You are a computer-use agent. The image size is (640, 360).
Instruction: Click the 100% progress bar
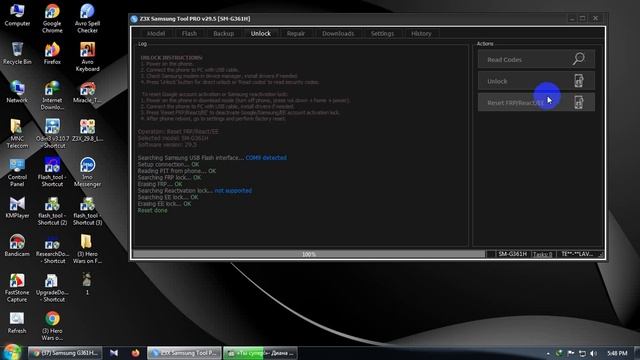[309, 254]
